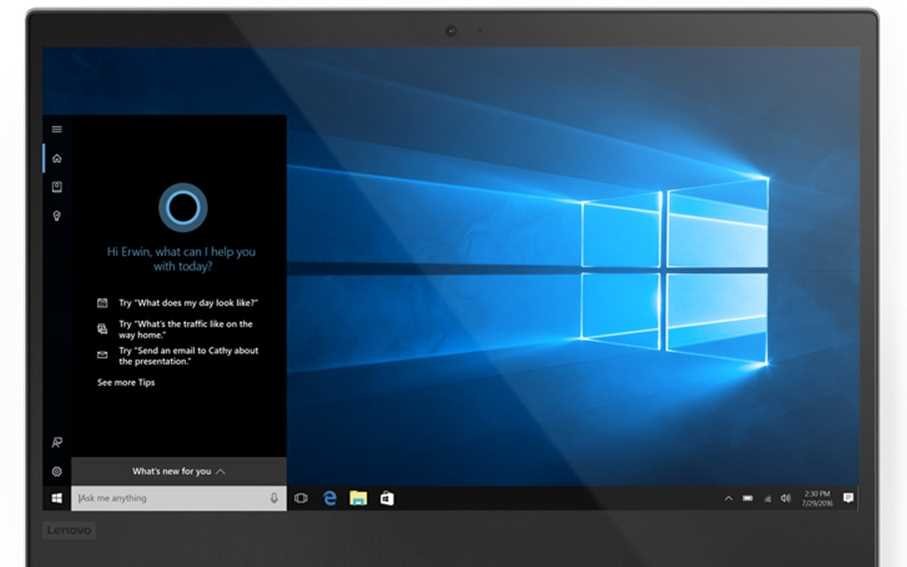
Task: Click the battery icon in system tray
Action: pos(748,498)
